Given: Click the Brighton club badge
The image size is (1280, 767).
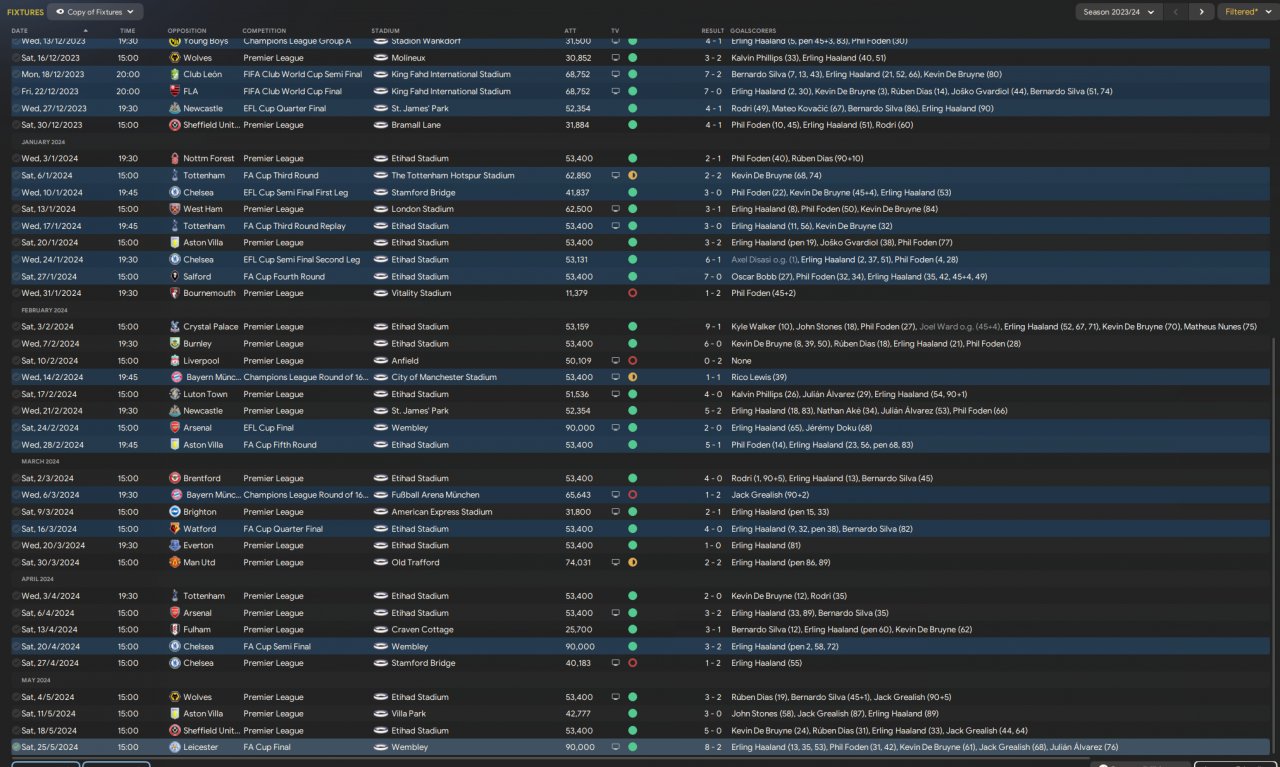Looking at the screenshot, I should click(175, 512).
